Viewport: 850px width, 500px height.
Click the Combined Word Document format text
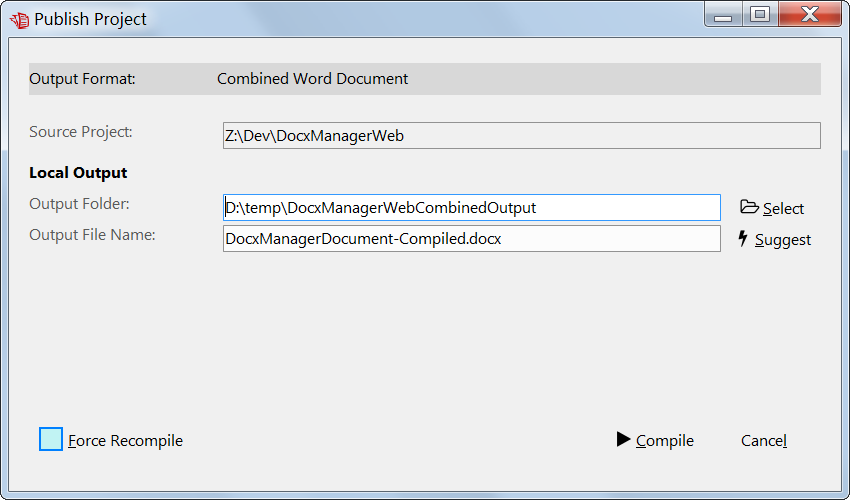click(x=312, y=79)
